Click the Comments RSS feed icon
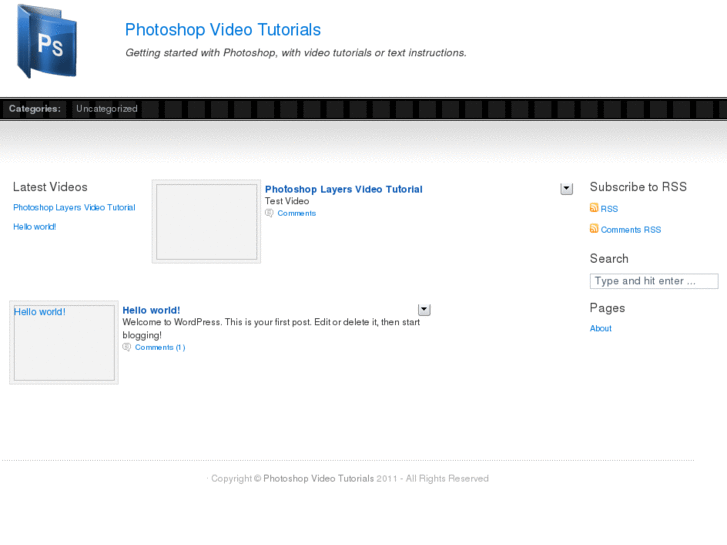 point(594,229)
